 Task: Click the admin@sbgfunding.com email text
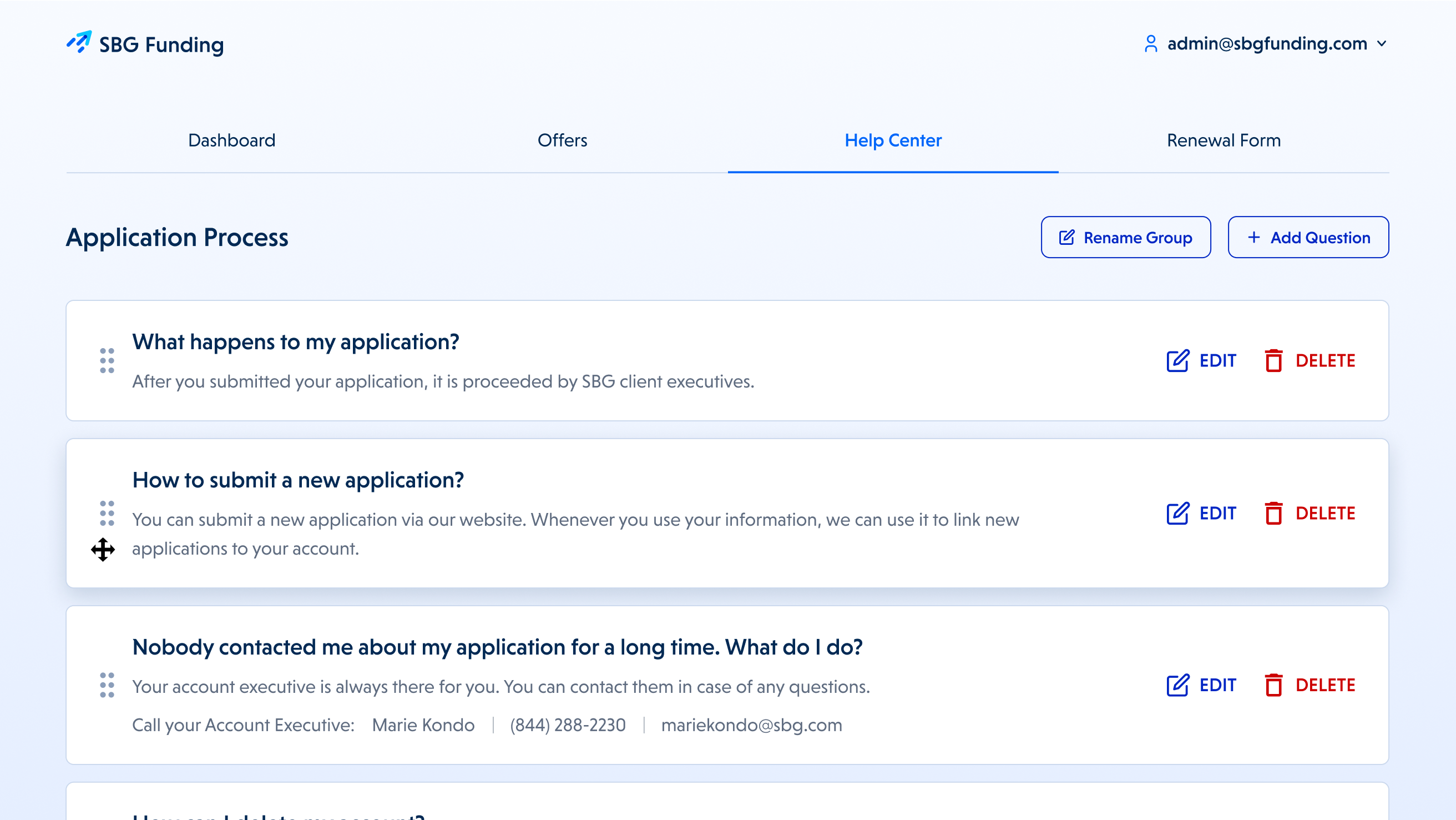pyautogui.click(x=1267, y=43)
